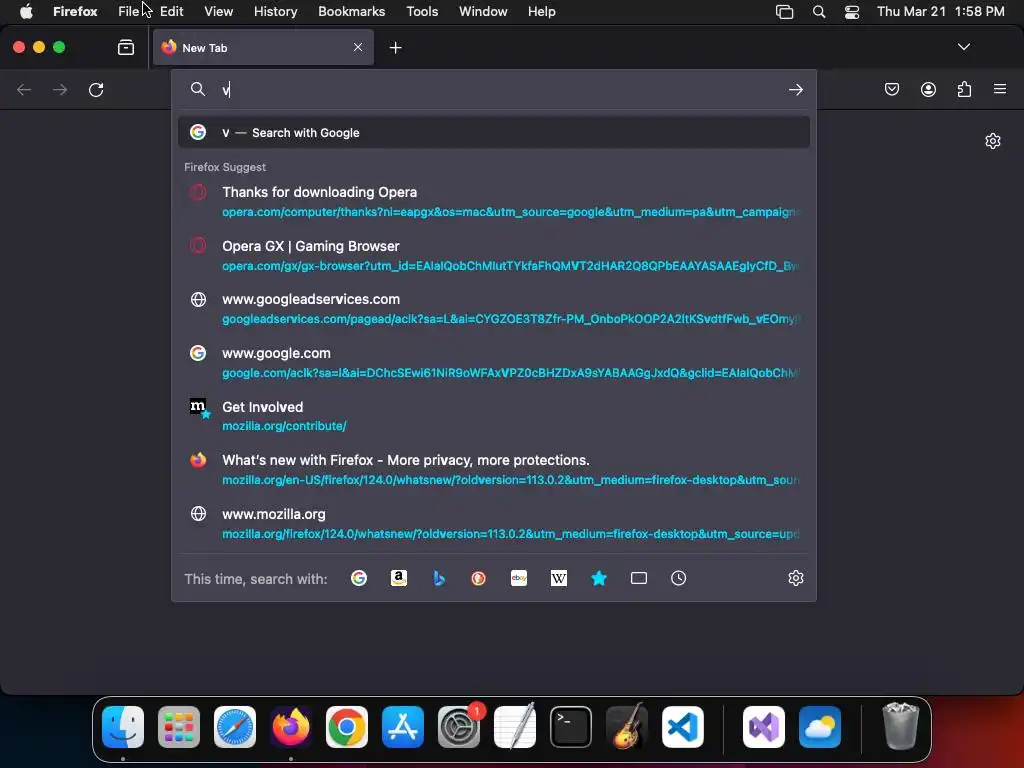Open www.mozilla.org suggestion

pos(494,523)
